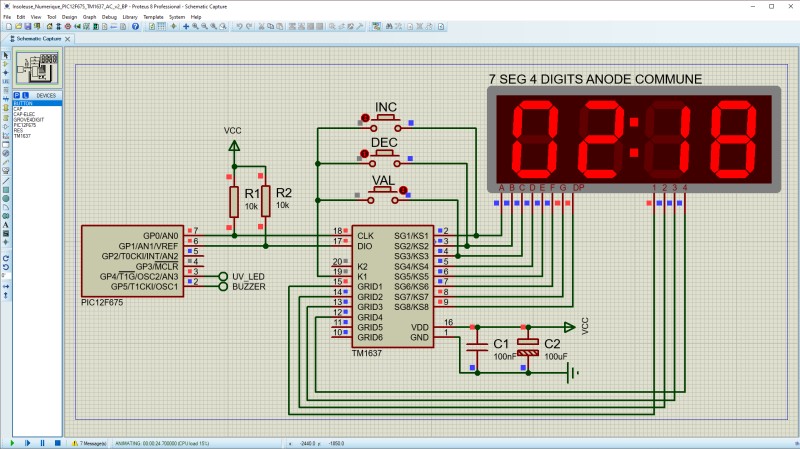
Task: Open the '7 Message(s)' status indicator
Action: tap(89, 443)
